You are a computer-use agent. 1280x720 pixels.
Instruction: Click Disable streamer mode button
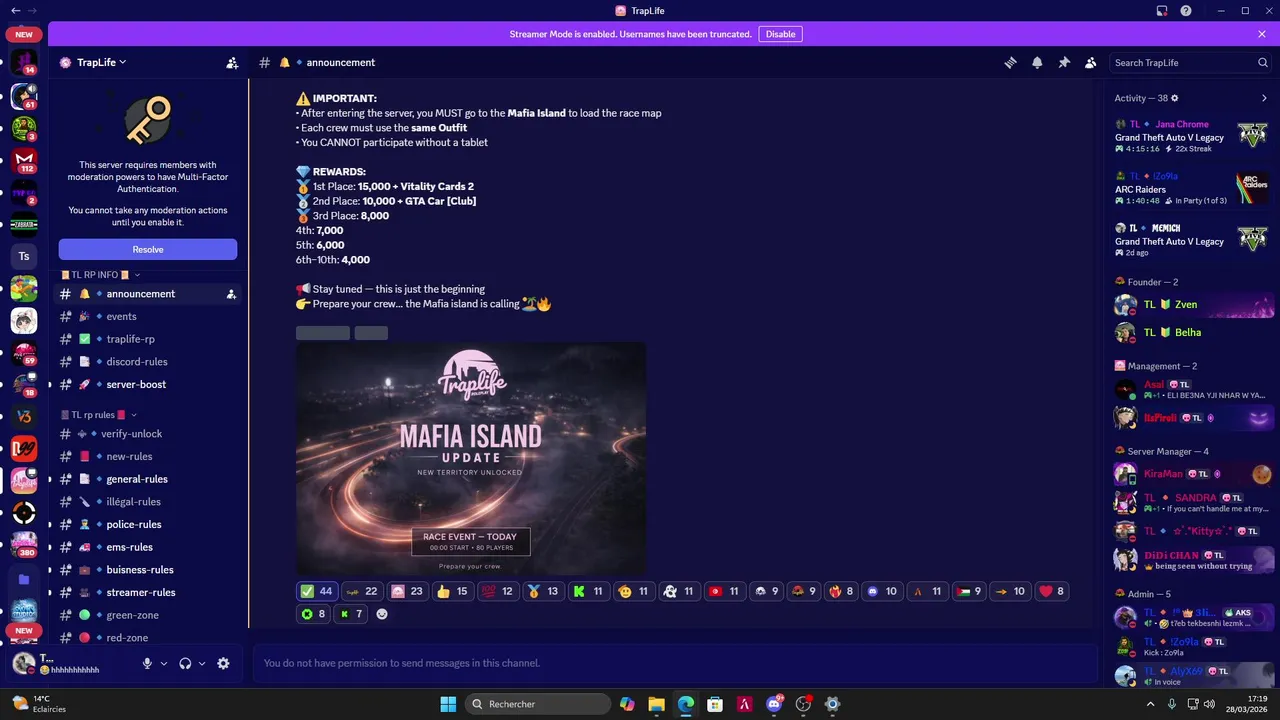point(780,34)
